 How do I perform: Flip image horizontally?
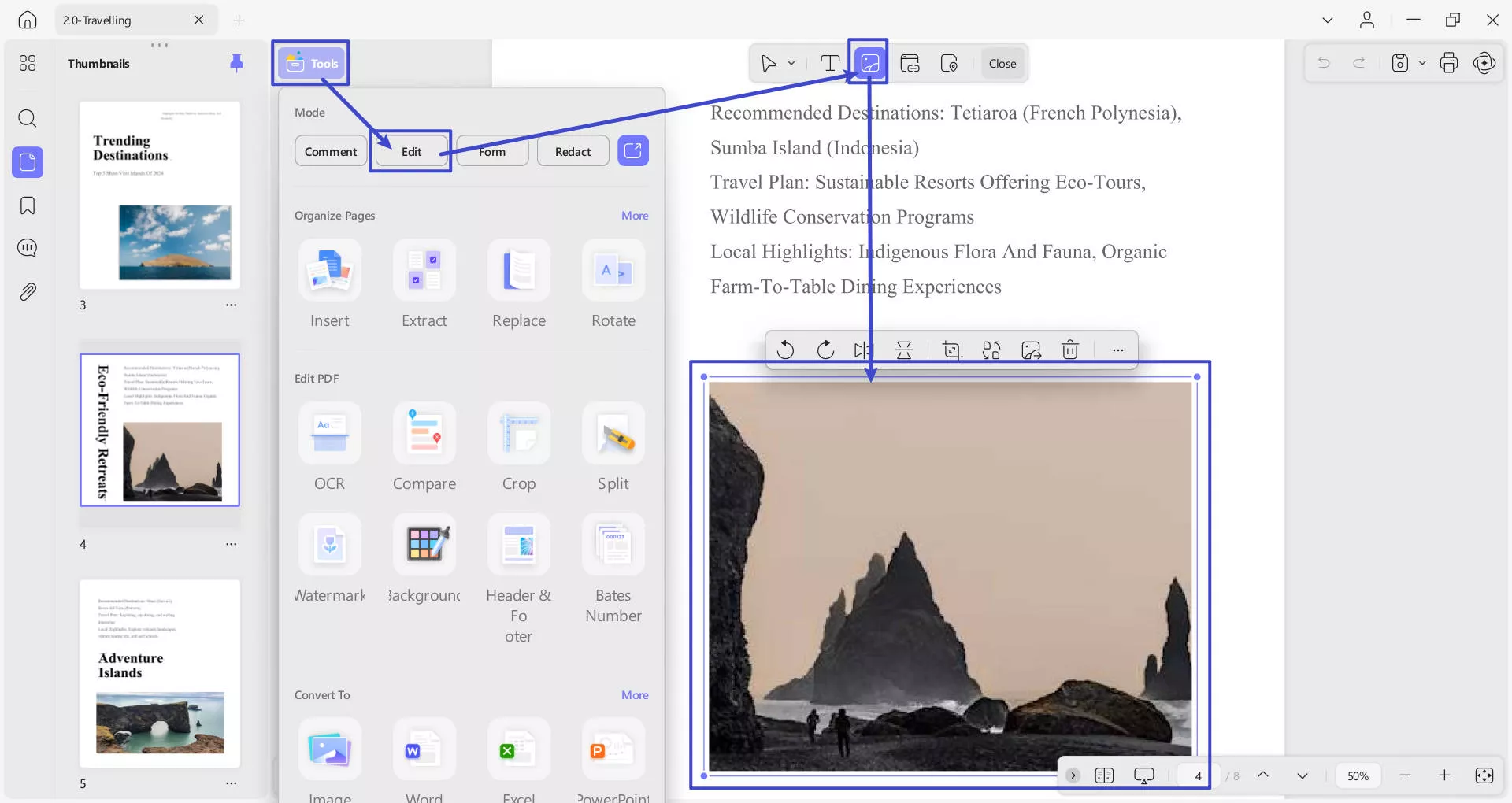[864, 350]
